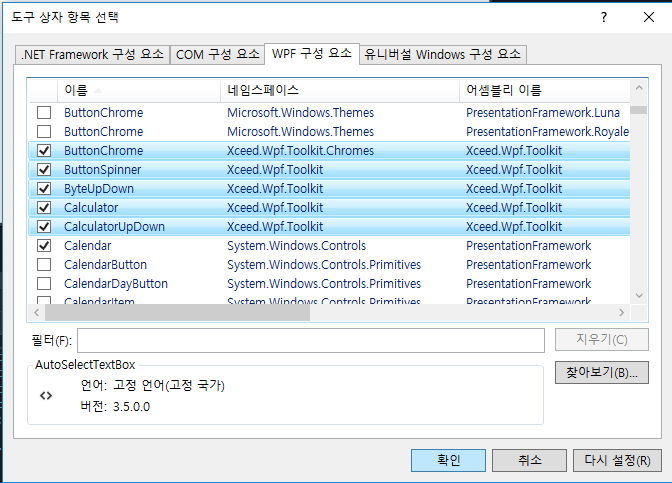Screen dimensions: 672x483
Task: Select the CalculatorUpDown row name
Action: click(x=114, y=226)
